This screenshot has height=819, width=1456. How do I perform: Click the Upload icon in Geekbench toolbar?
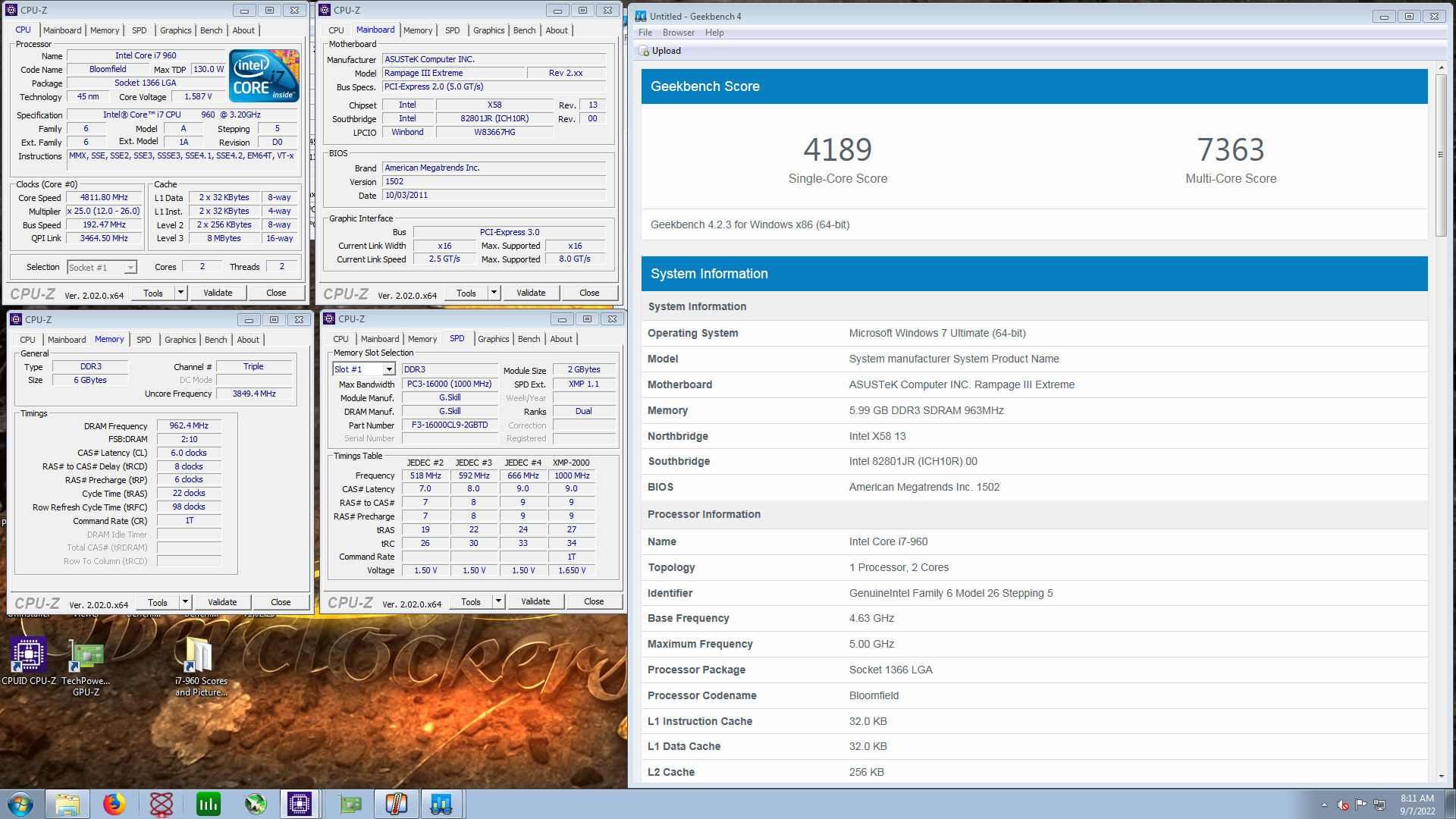(644, 51)
